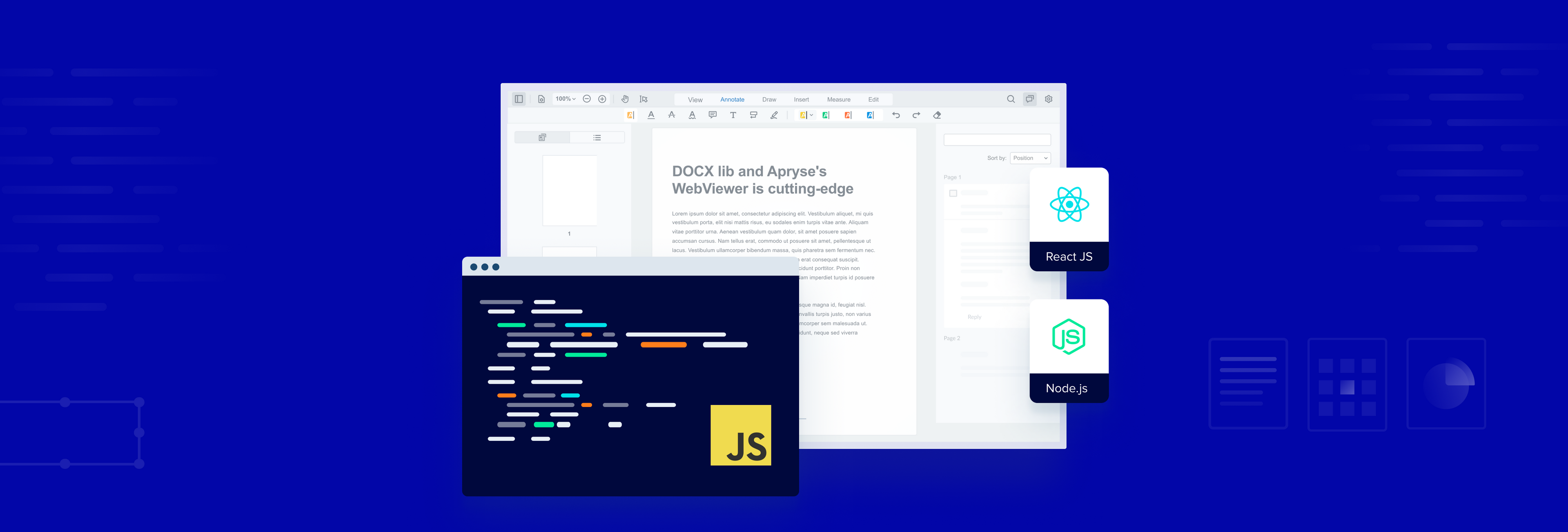The height and width of the screenshot is (532, 1568).
Task: Open the search magnifier
Action: pos(1011,99)
